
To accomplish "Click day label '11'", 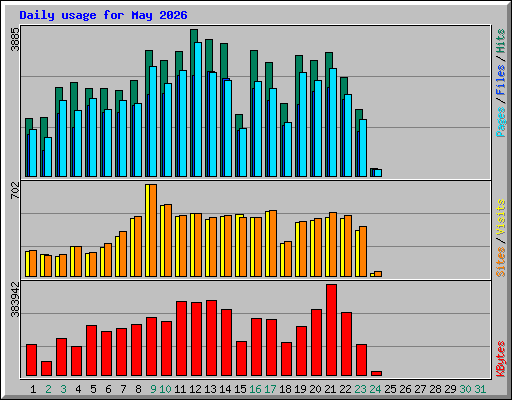I will tap(180, 389).
